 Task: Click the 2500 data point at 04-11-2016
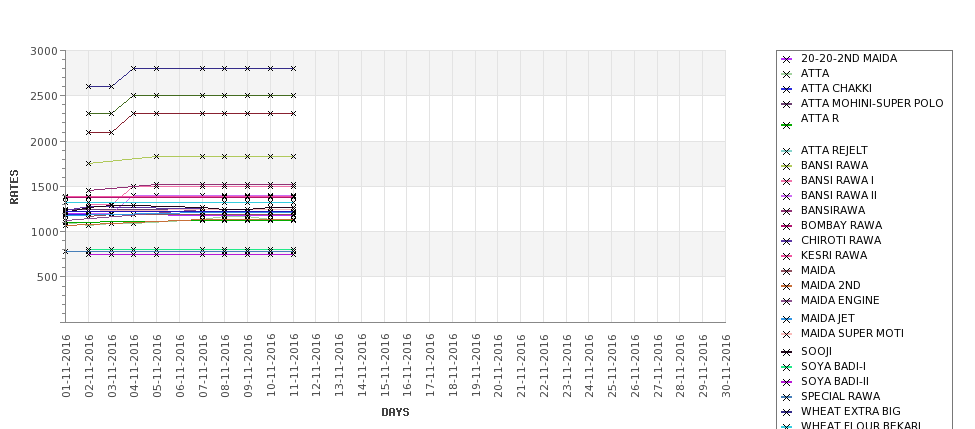tap(134, 96)
